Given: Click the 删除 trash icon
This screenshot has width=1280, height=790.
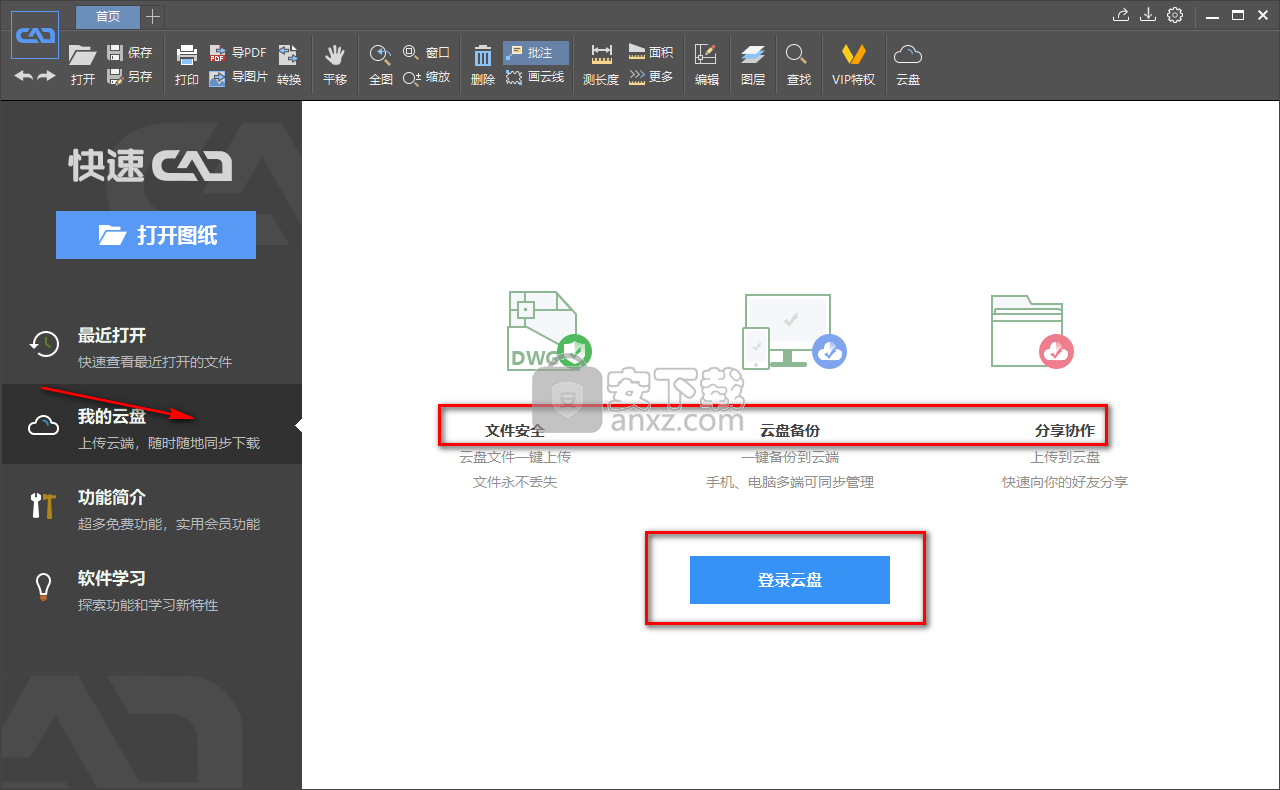Looking at the screenshot, I should pos(483,56).
